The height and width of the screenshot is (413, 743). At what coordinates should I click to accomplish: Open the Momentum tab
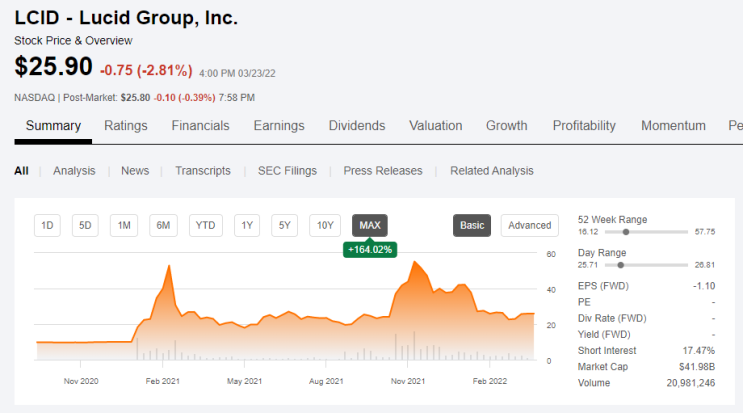tap(673, 126)
